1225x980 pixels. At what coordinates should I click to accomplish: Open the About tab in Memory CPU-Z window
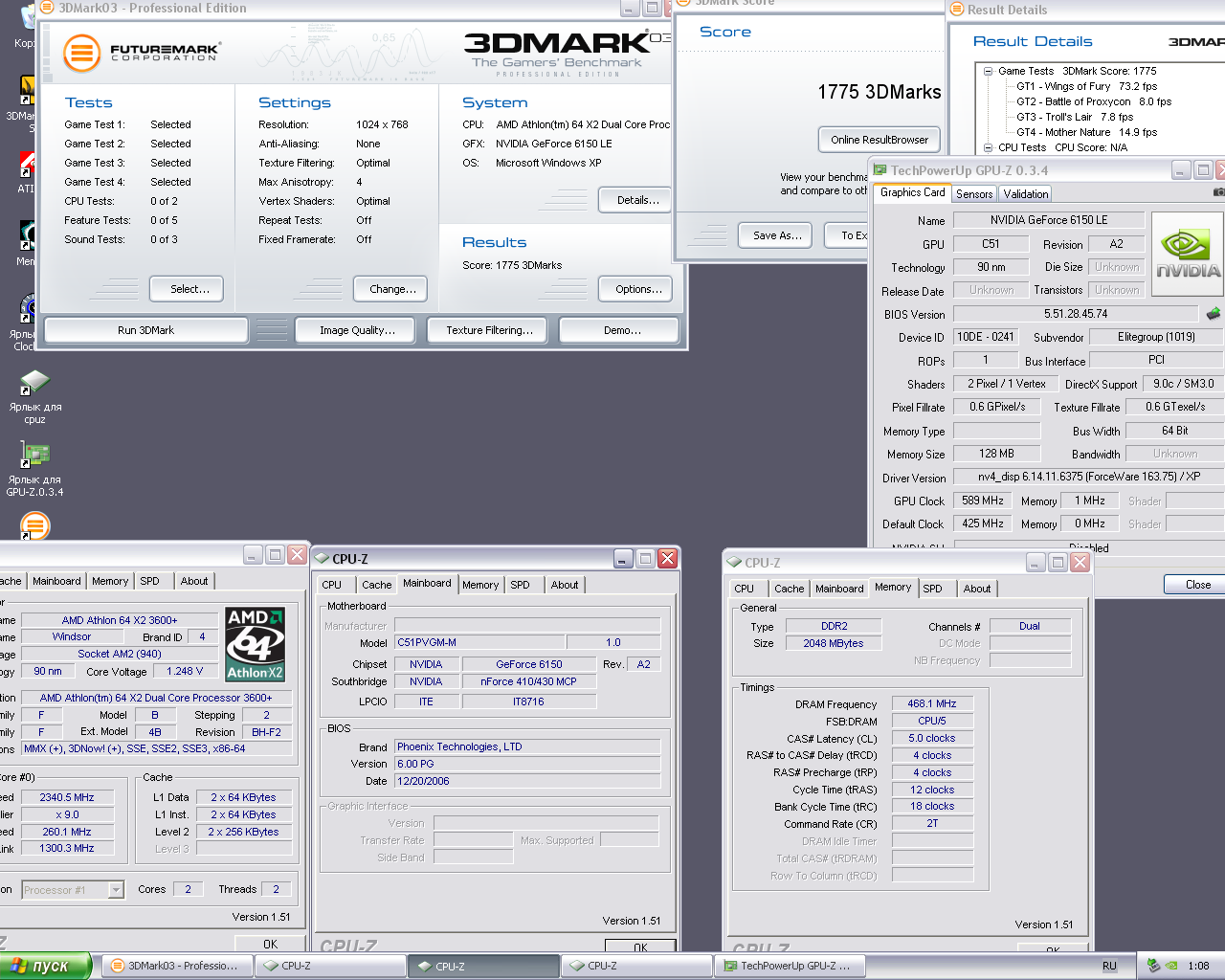point(977,589)
